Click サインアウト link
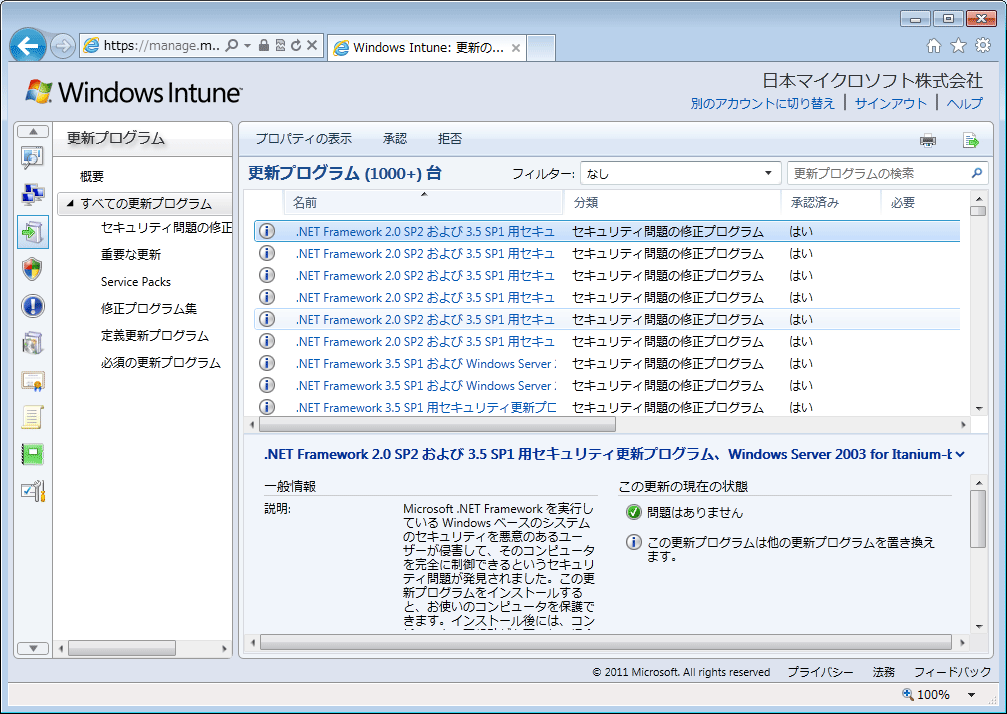This screenshot has width=1007, height=714. click(891, 103)
